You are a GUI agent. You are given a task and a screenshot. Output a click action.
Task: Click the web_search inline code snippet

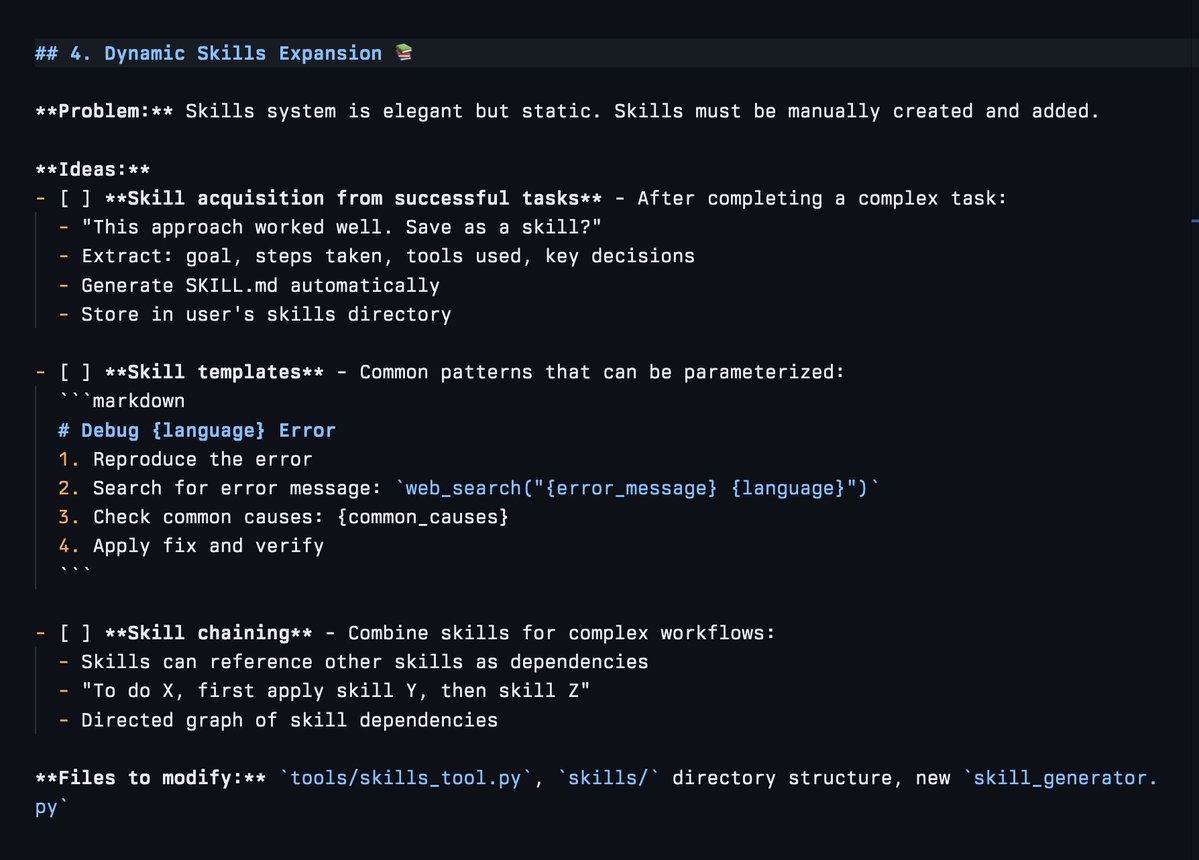pos(640,488)
